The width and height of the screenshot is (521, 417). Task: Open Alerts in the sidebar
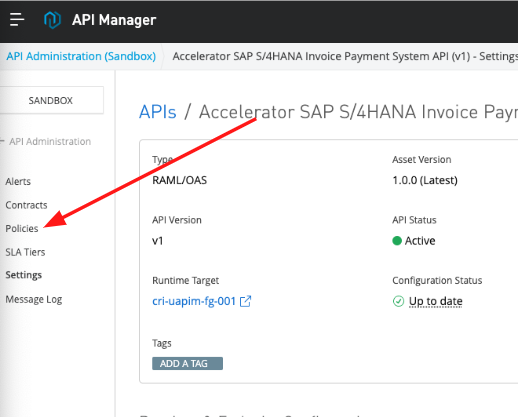tap(18, 182)
